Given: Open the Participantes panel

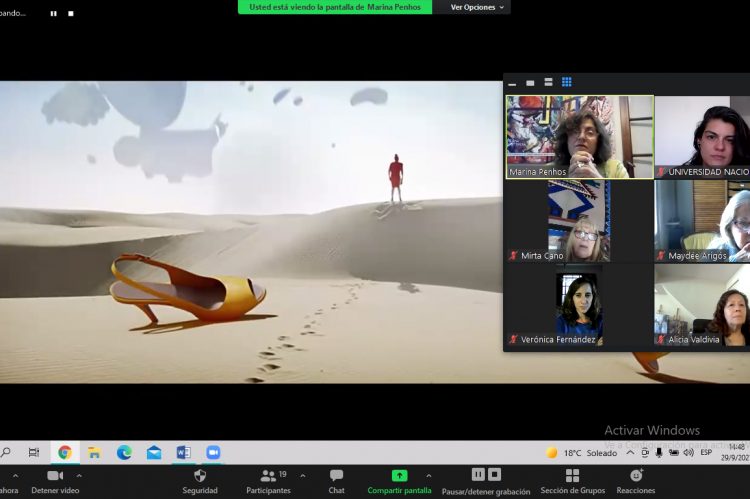Looking at the screenshot, I should [268, 481].
